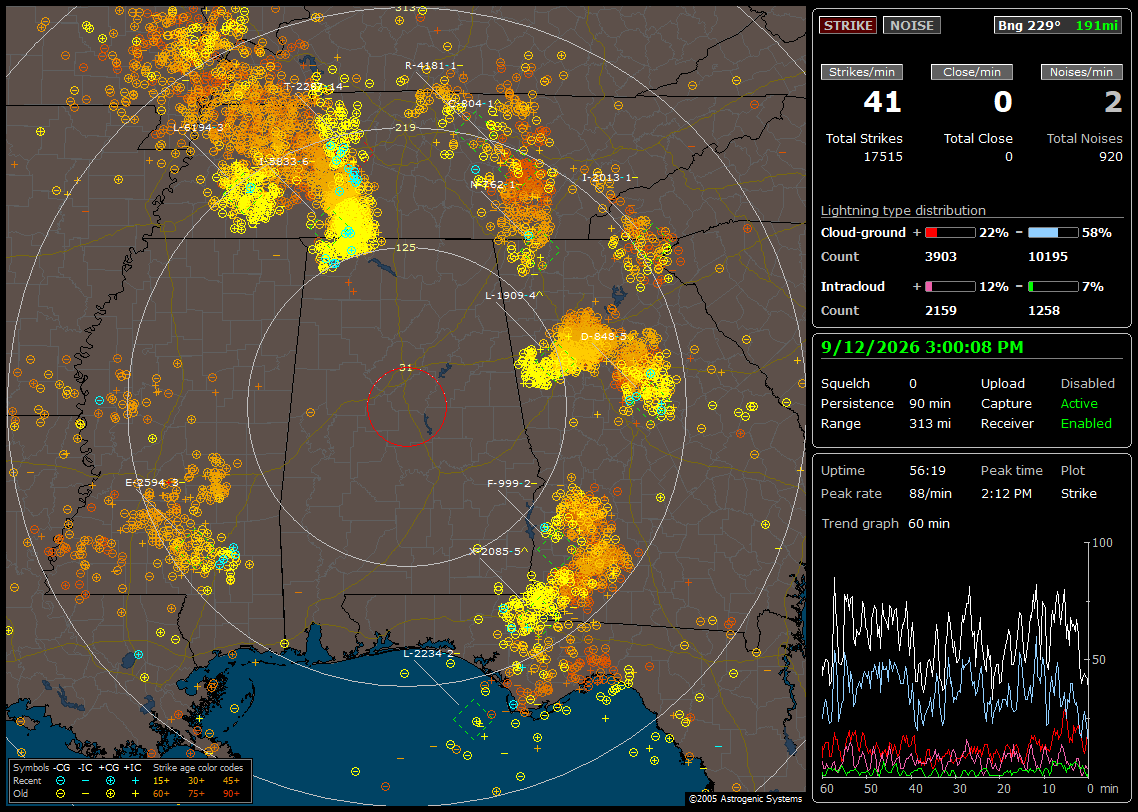The height and width of the screenshot is (812, 1138).
Task: Toggle the NOISE mode button
Action: point(912,25)
